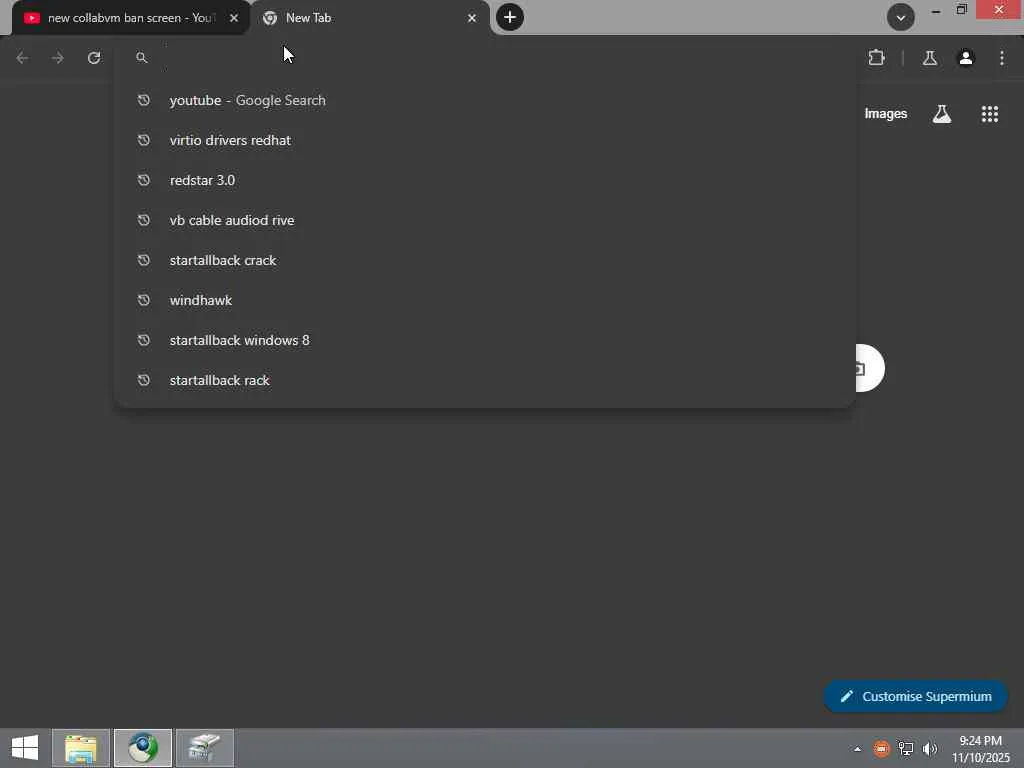Click the history icon beside windhawk
The width and height of the screenshot is (1024, 768).
pos(144,300)
